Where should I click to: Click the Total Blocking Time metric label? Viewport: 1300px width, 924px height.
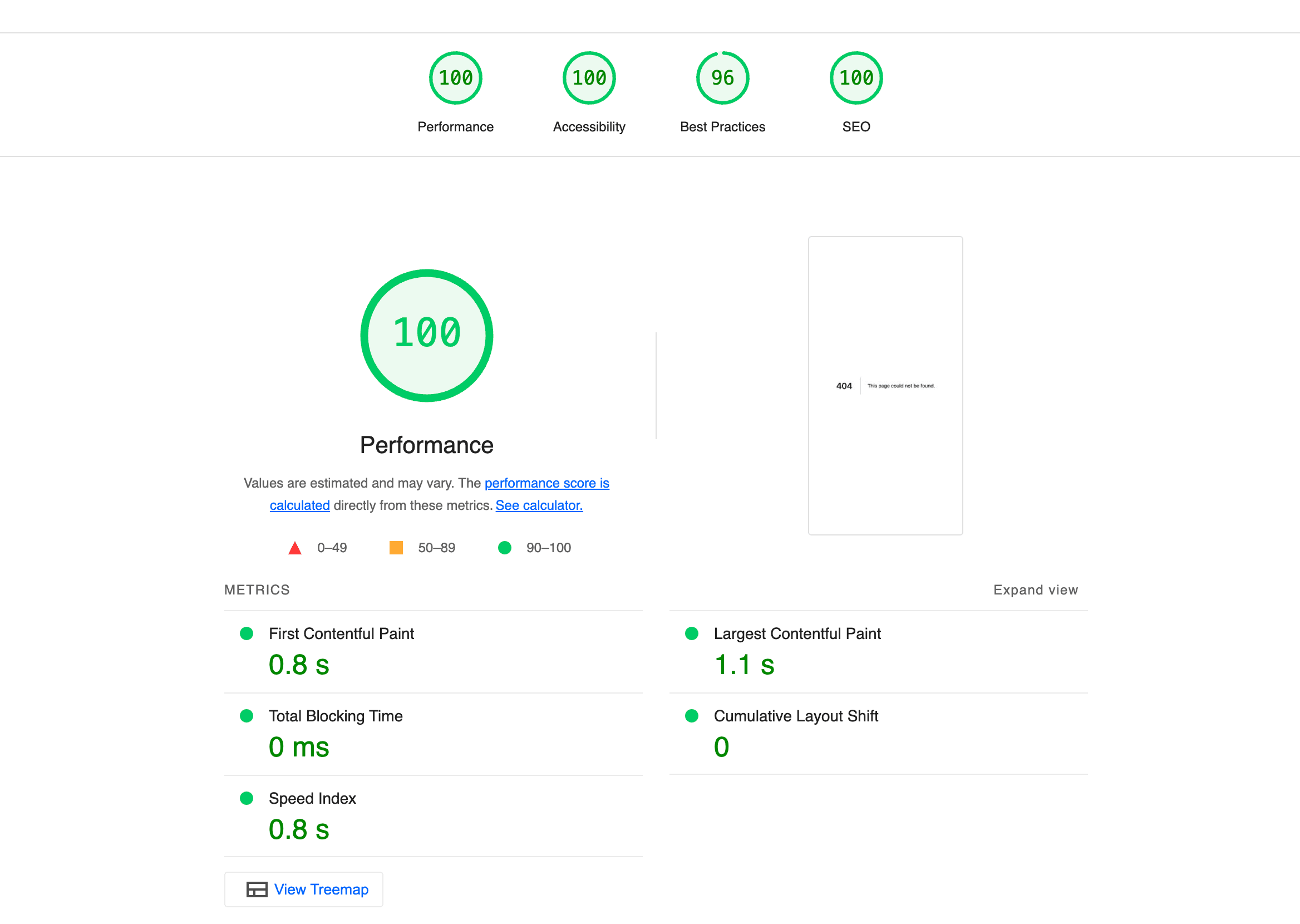pos(336,716)
